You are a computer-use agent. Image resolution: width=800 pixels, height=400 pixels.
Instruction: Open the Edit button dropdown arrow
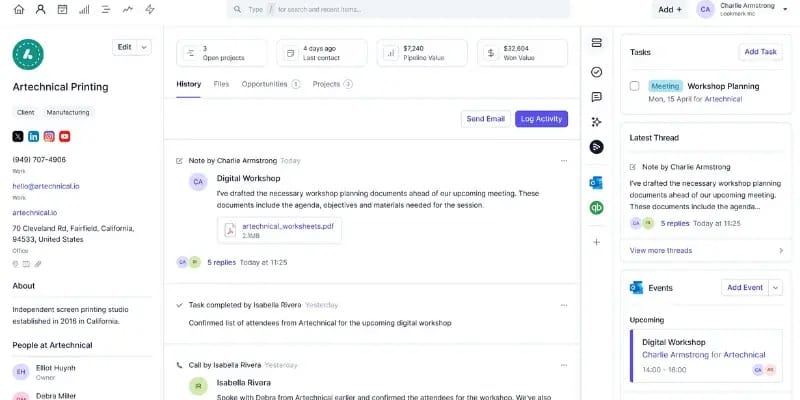(144, 47)
